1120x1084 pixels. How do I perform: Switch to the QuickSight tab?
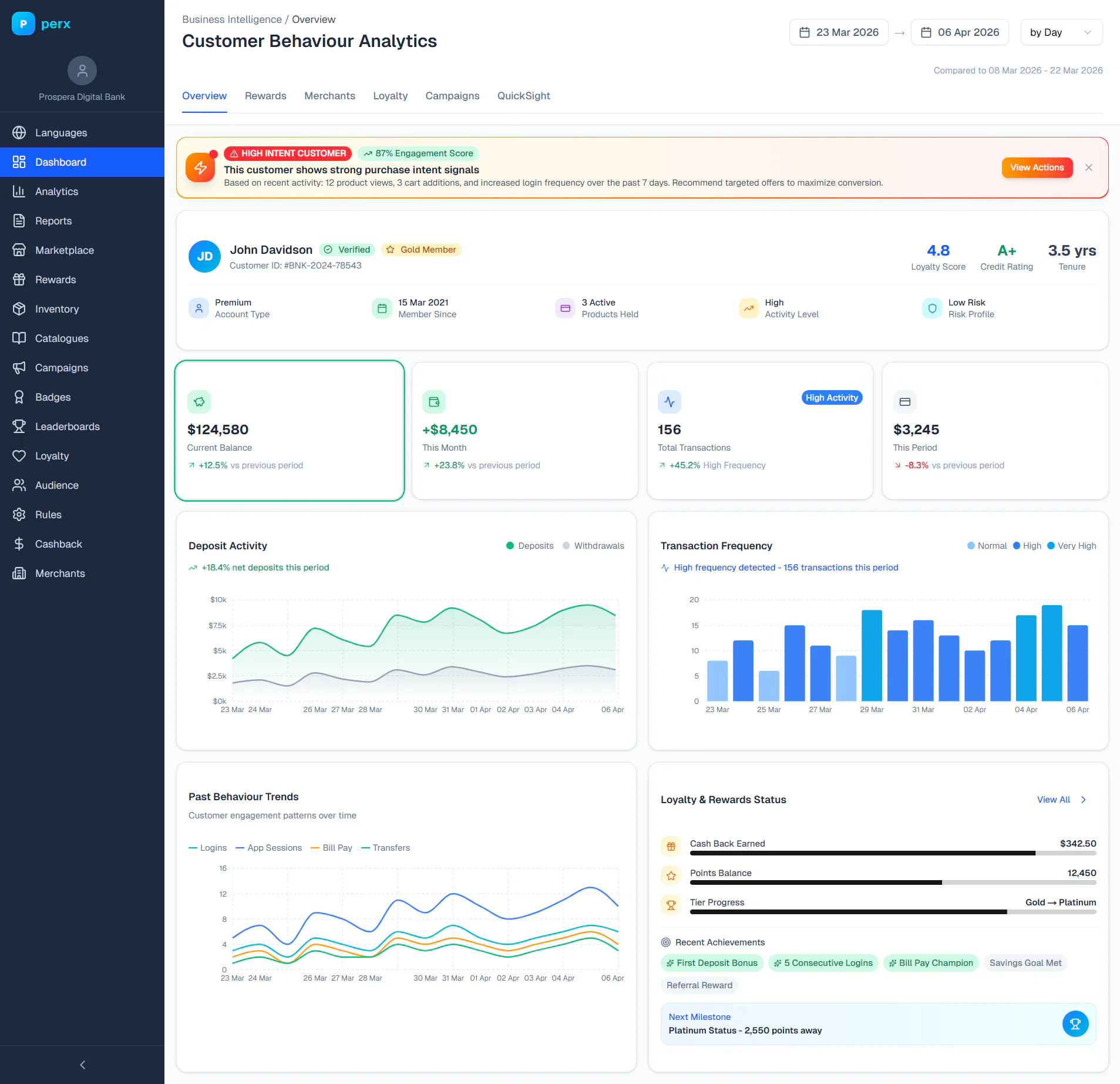click(x=524, y=96)
